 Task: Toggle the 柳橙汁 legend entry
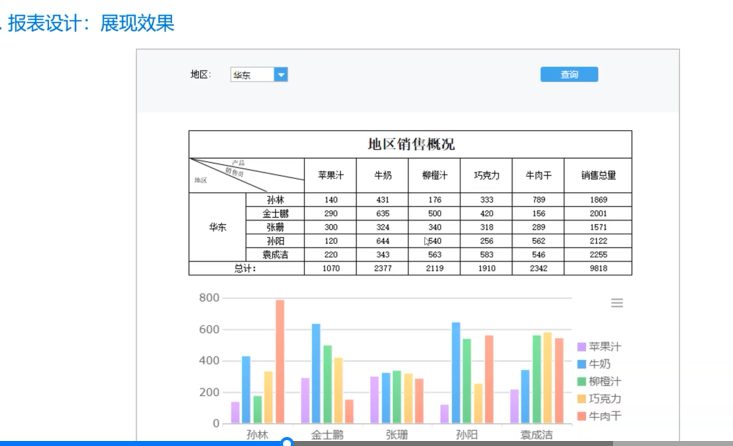[x=599, y=381]
